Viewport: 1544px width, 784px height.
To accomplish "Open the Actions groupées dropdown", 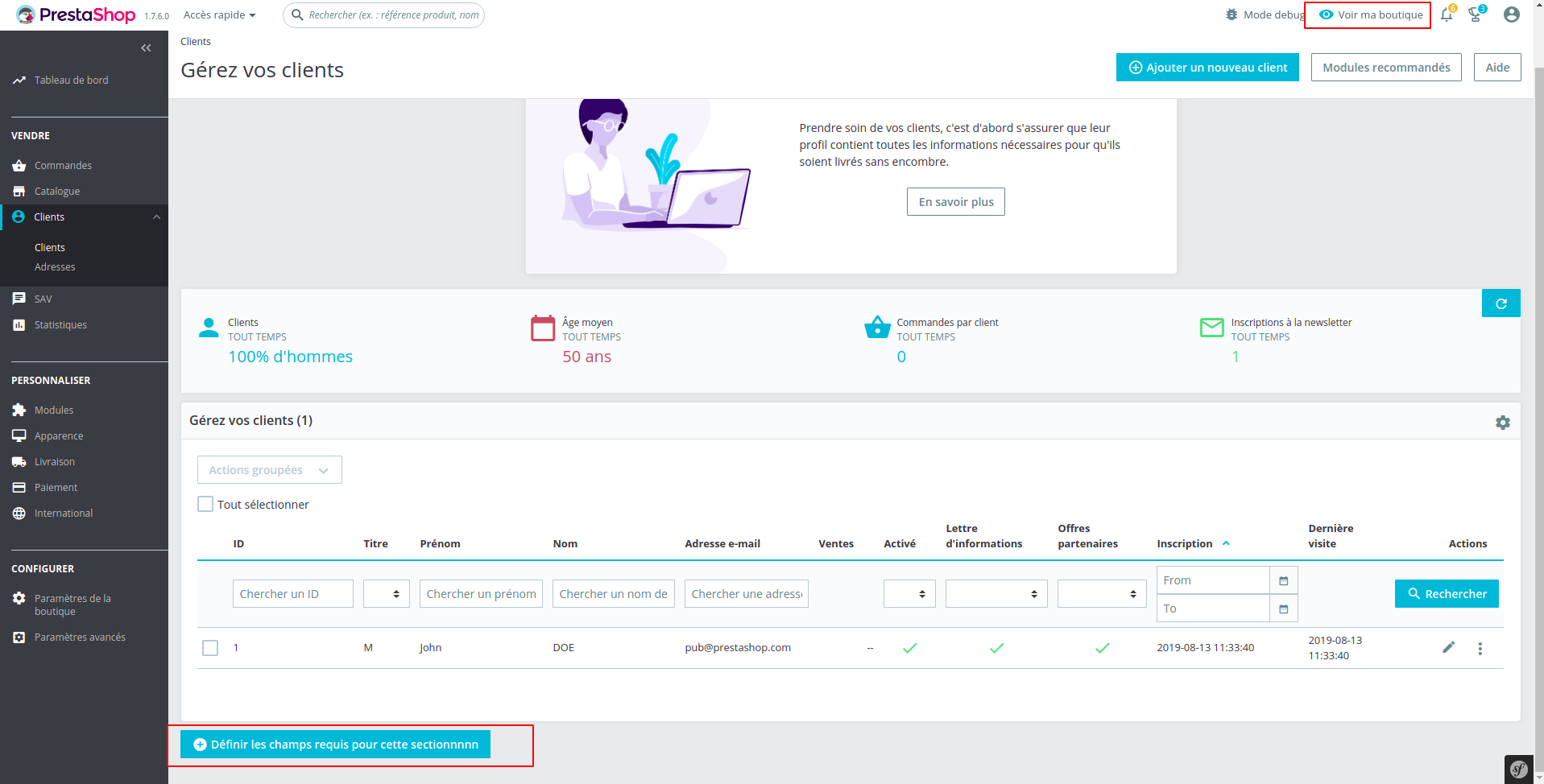I will (x=269, y=469).
